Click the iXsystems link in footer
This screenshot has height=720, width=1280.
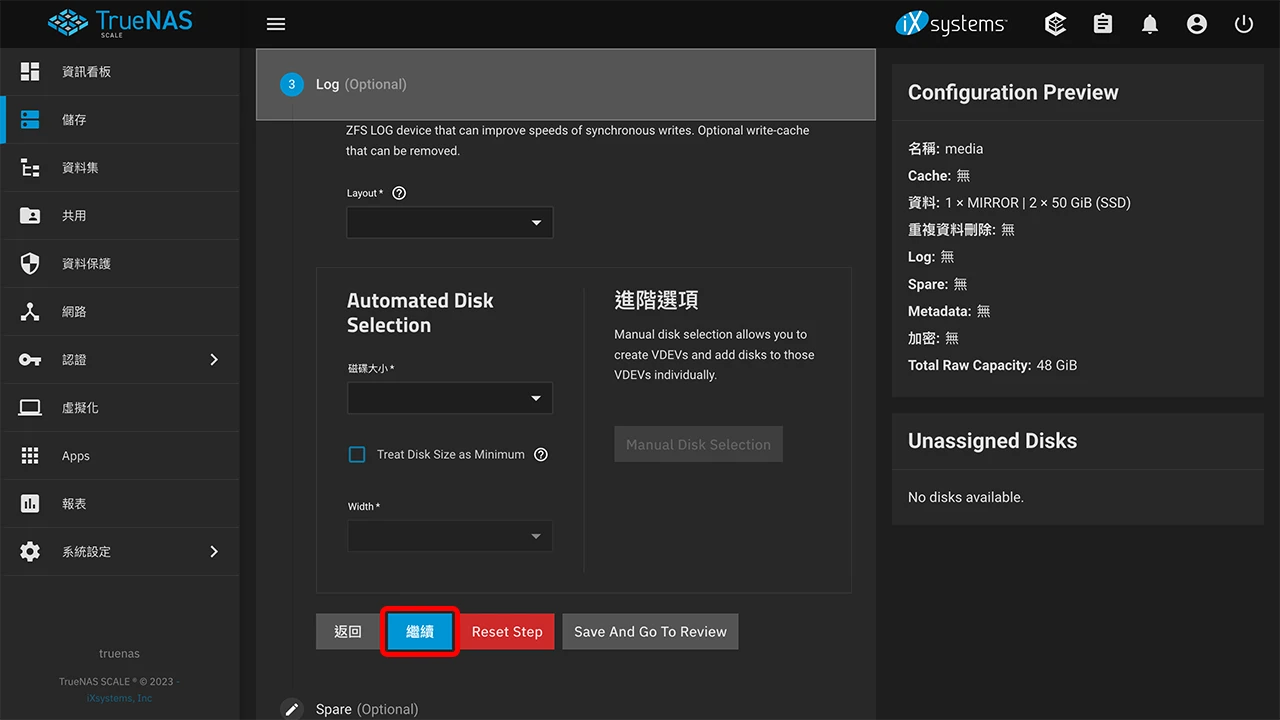[119, 697]
